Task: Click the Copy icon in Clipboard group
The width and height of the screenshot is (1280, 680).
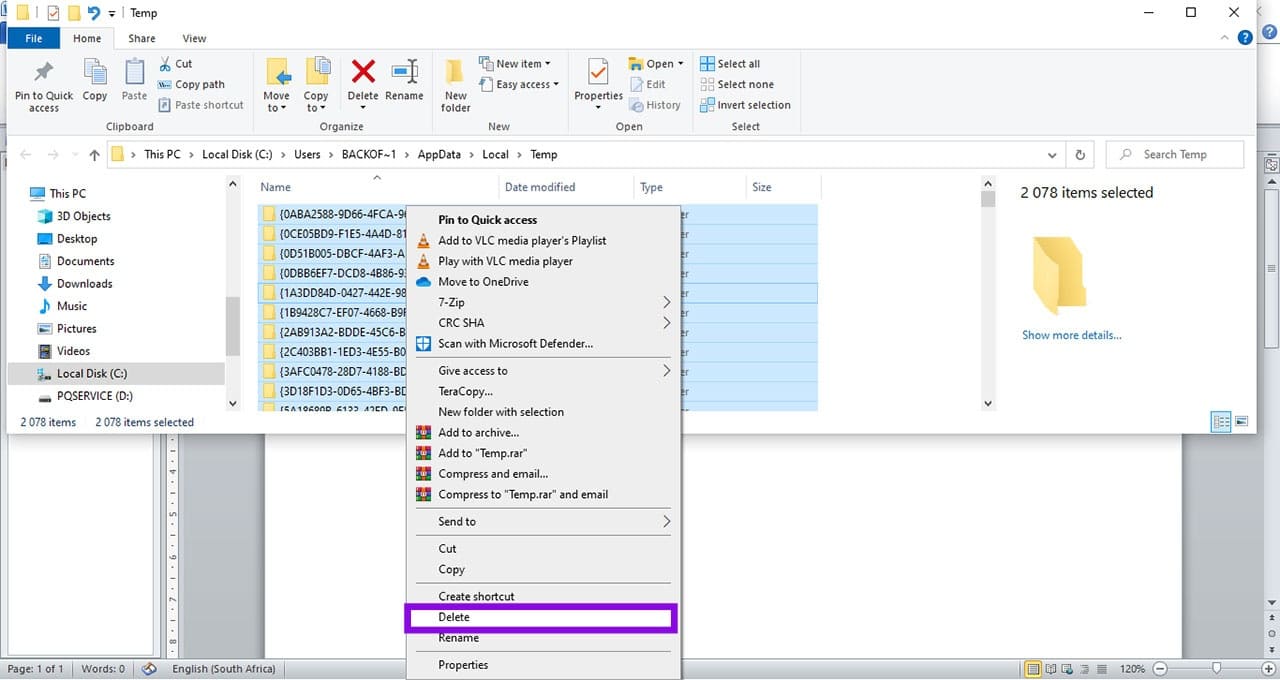Action: point(95,81)
